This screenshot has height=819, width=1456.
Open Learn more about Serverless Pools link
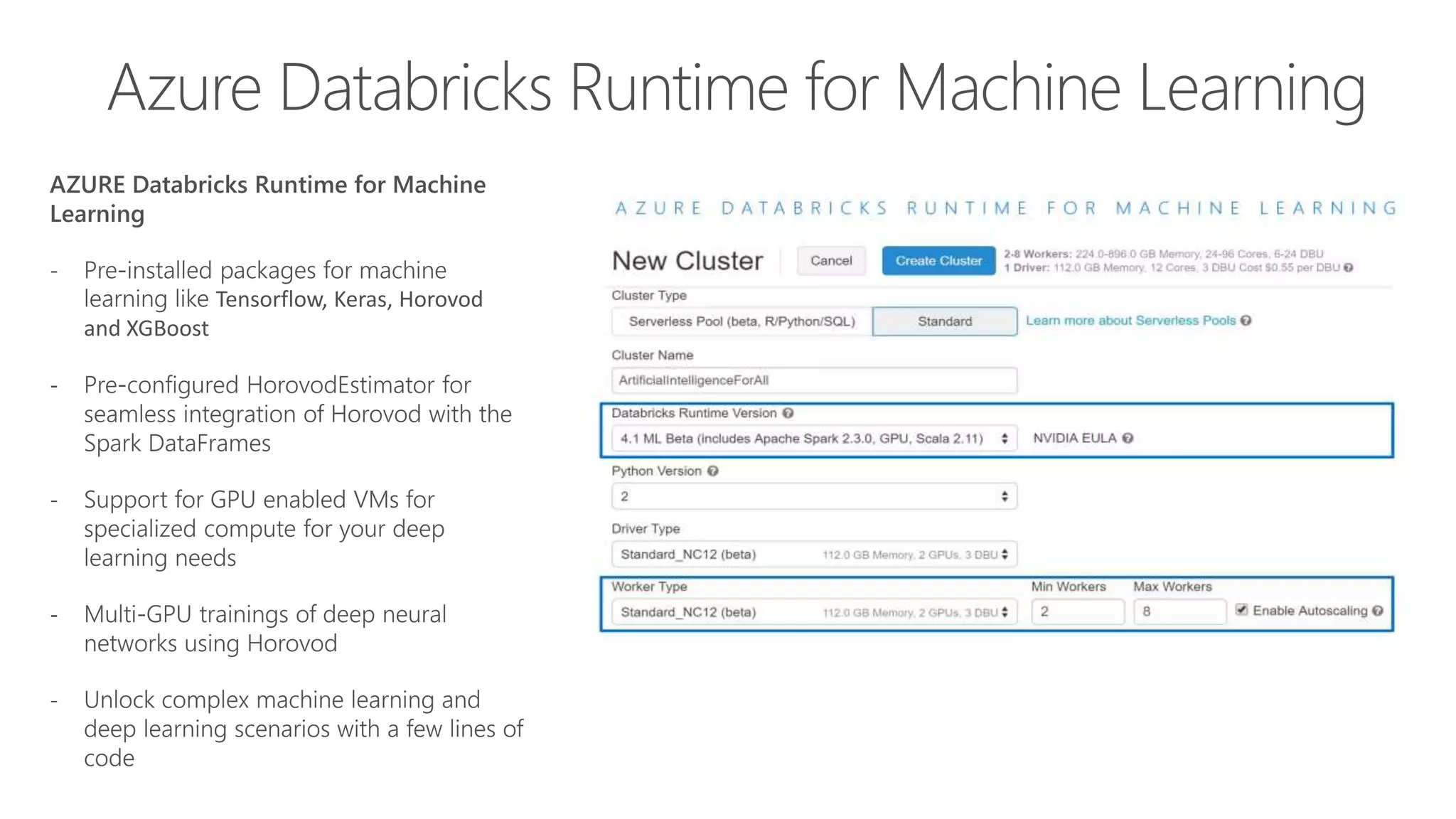(x=1130, y=321)
